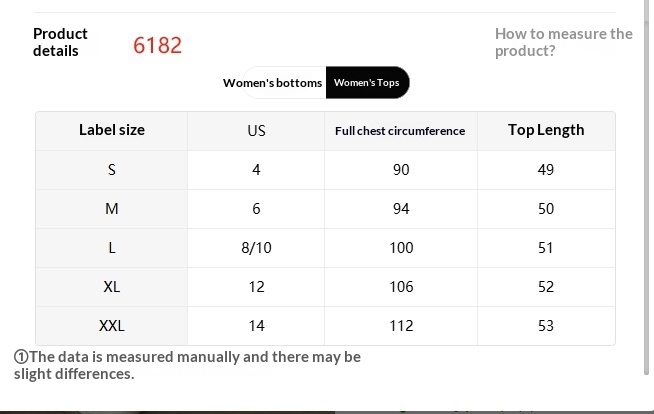
Task: Click the Full chest circumference column header
Action: [x=400, y=131]
